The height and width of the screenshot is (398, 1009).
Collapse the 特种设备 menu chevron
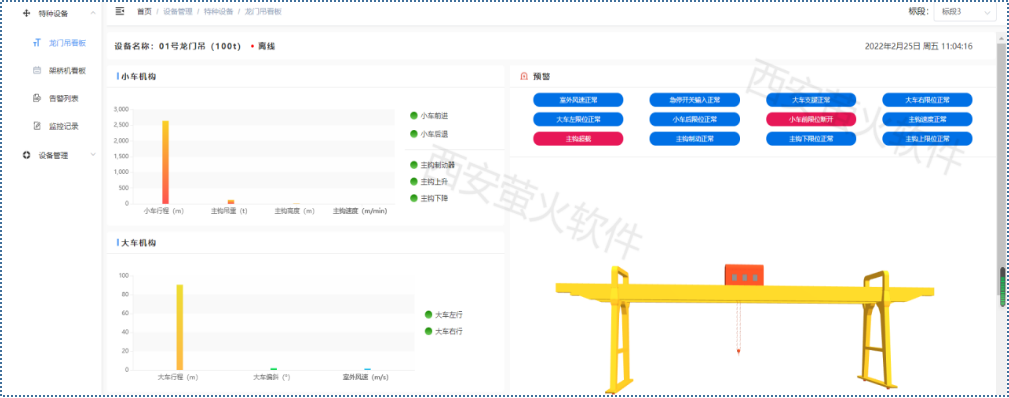pos(93,13)
